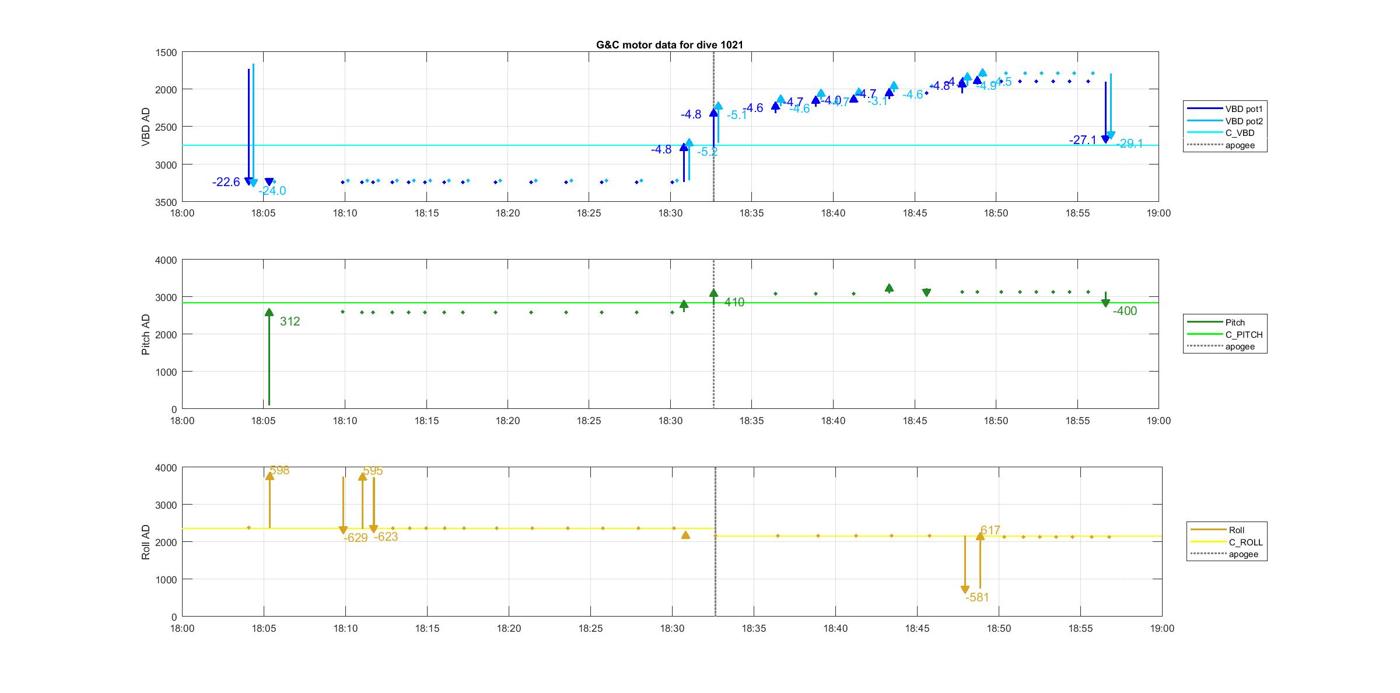The image size is (1400, 693).
Task: Click the '4000' y-tick in Roll plot
Action: pyautogui.click(x=166, y=468)
